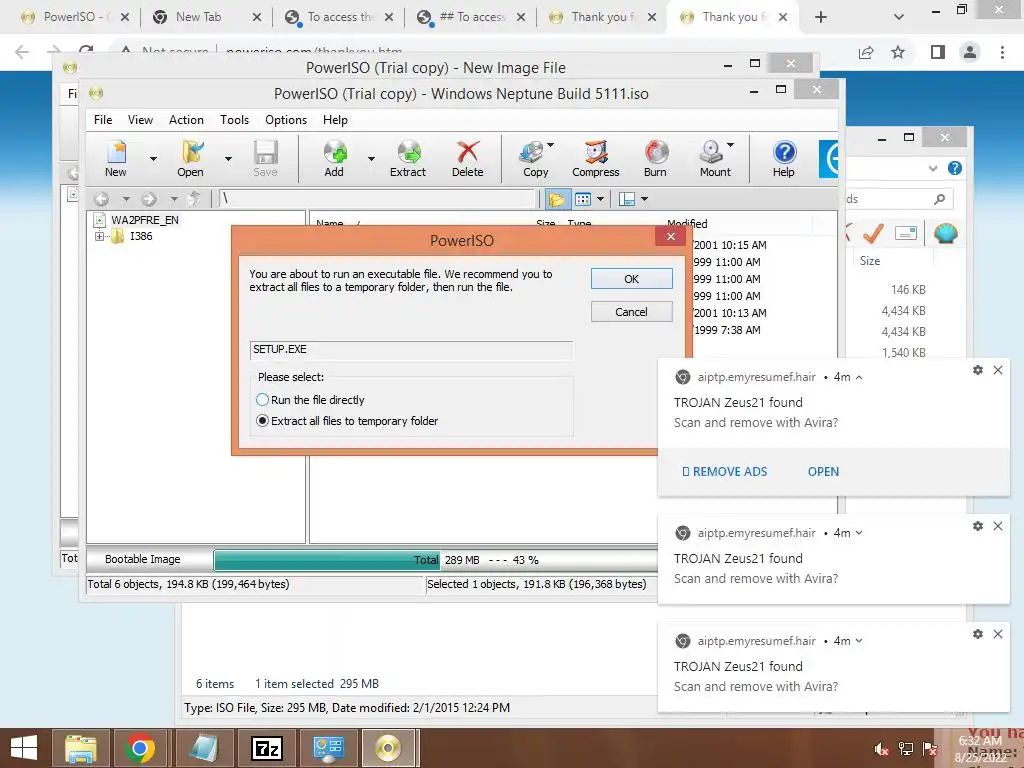
Task: Click the Mount toolbar icon
Action: [714, 158]
